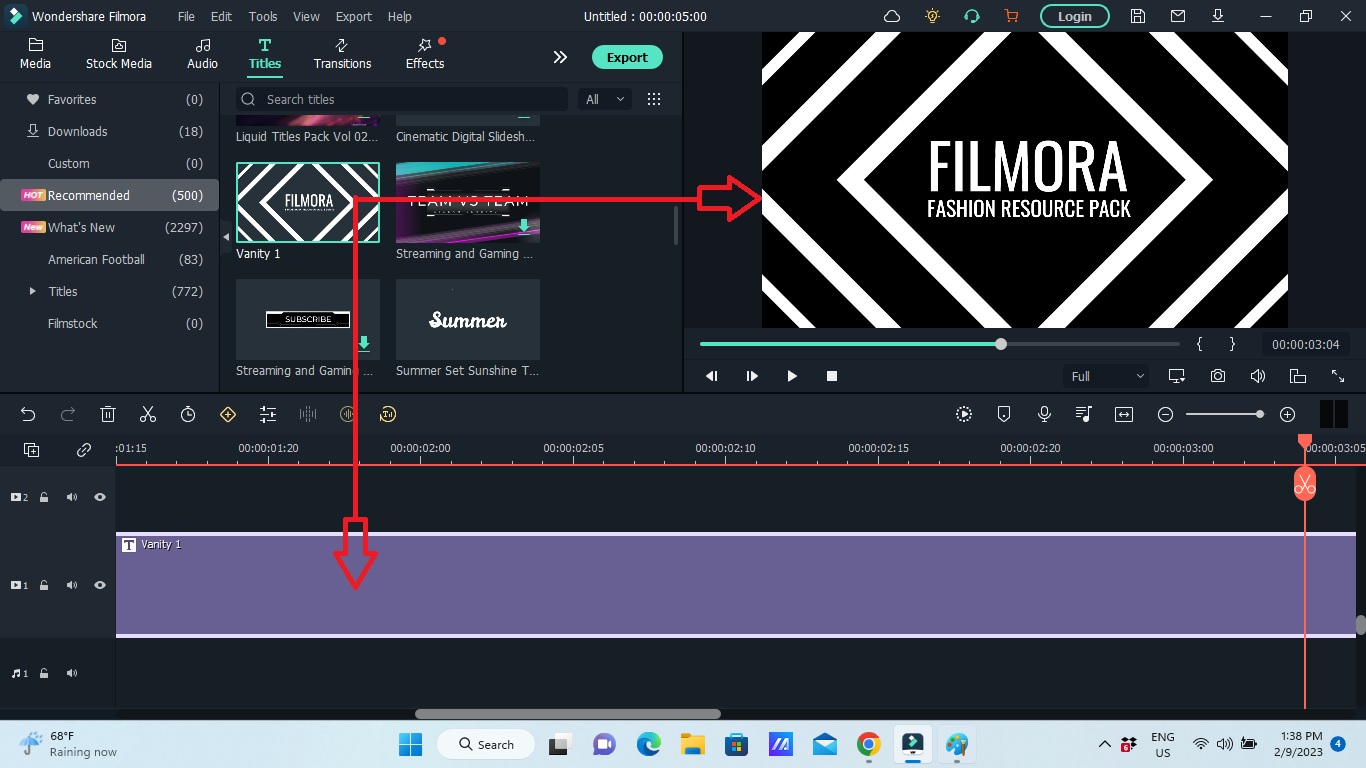Image resolution: width=1366 pixels, height=768 pixels.
Task: Open the Tools menu
Action: coord(263,16)
